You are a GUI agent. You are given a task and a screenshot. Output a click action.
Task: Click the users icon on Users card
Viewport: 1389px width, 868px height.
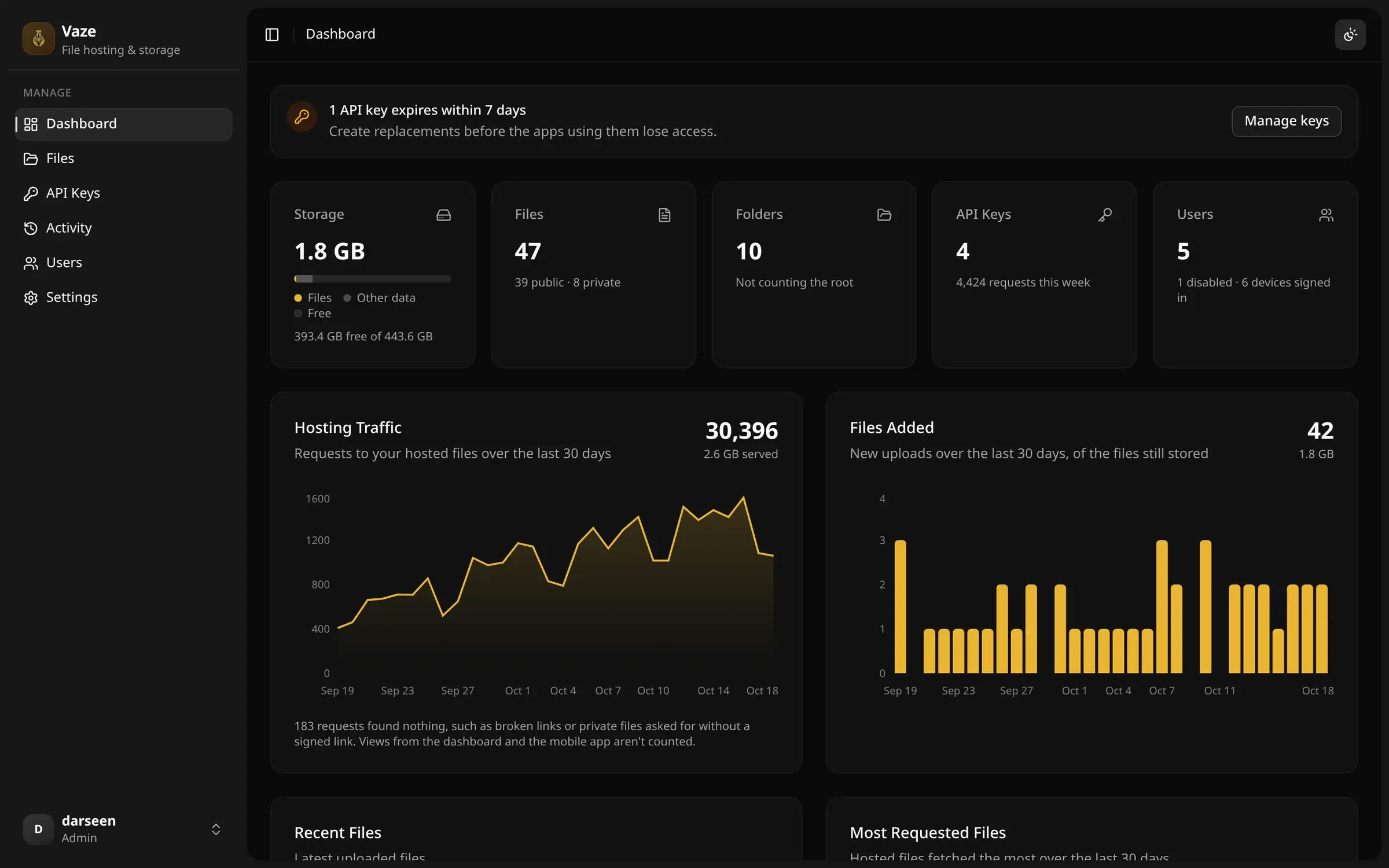(x=1326, y=215)
